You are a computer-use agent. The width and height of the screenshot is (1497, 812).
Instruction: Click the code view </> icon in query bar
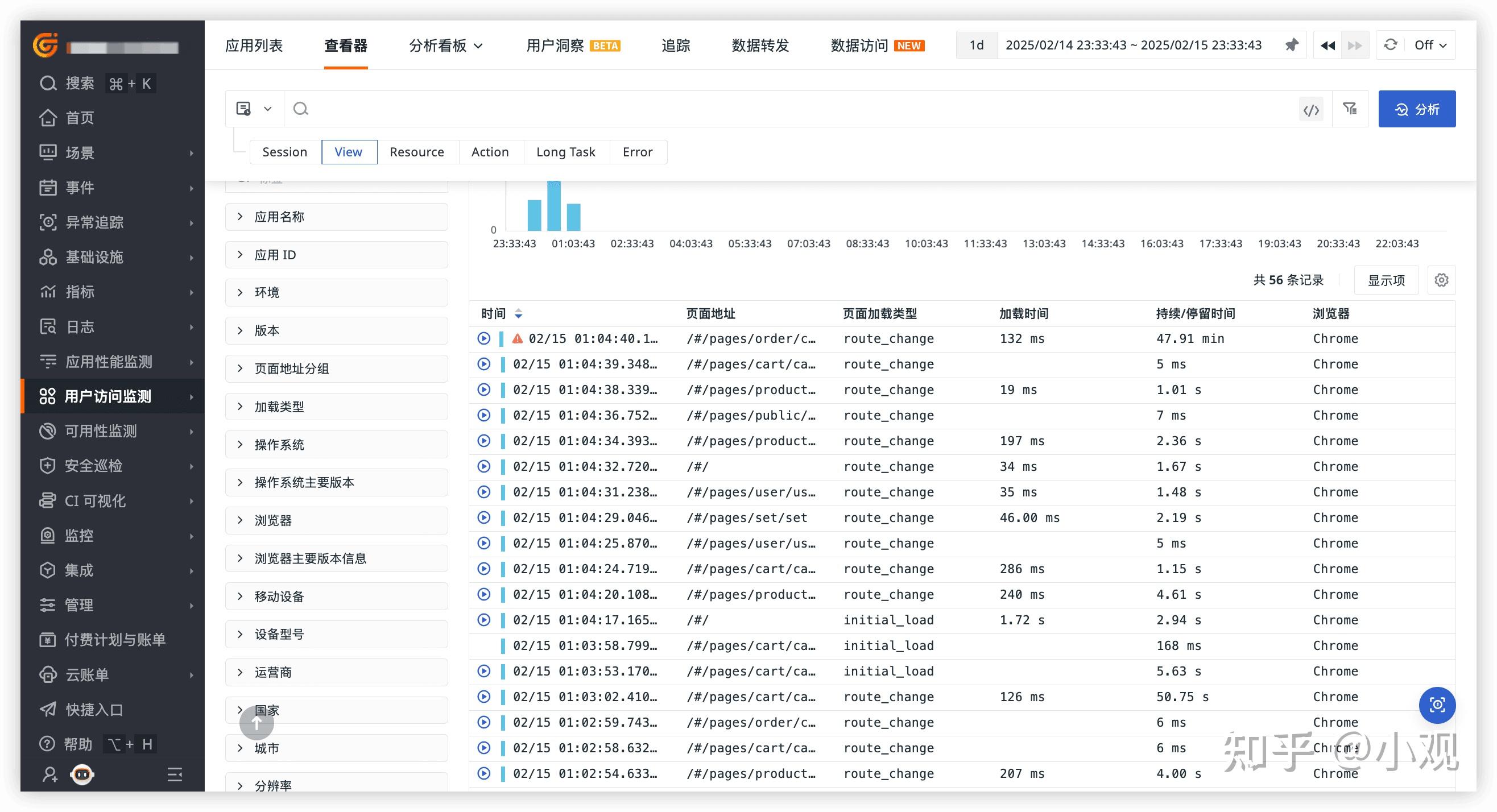pyautogui.click(x=1311, y=109)
